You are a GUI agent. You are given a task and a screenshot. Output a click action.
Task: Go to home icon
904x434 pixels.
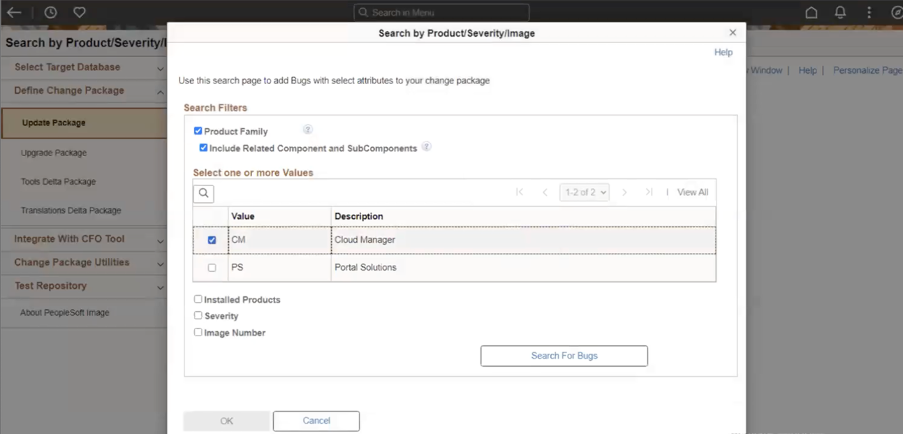click(811, 12)
